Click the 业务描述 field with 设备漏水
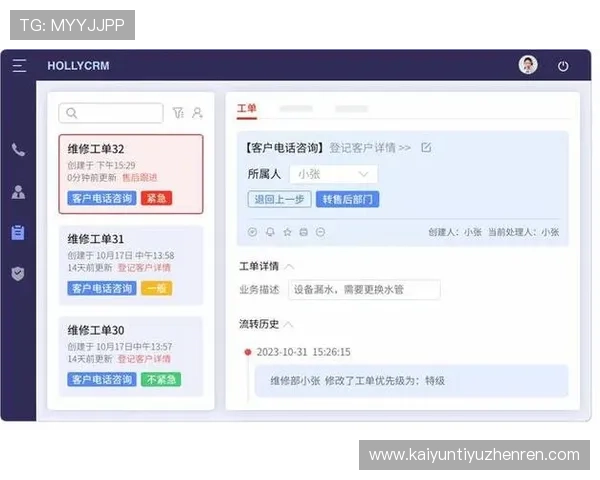Image resolution: width=600 pixels, height=480 pixels. (x=364, y=289)
